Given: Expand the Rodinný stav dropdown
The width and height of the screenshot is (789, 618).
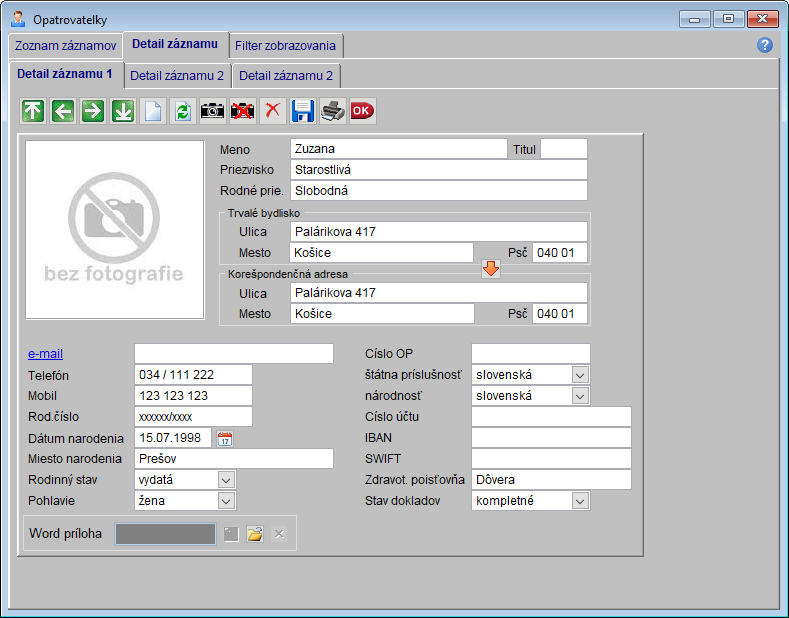Looking at the screenshot, I should click(226, 480).
